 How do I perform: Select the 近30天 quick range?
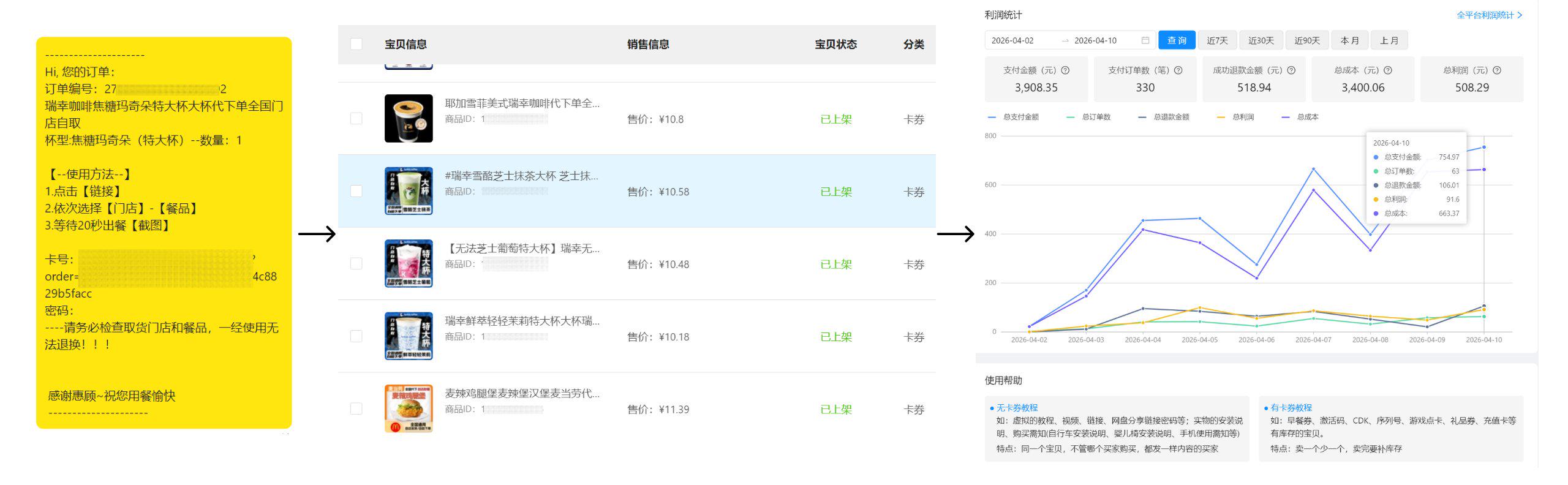[1261, 40]
